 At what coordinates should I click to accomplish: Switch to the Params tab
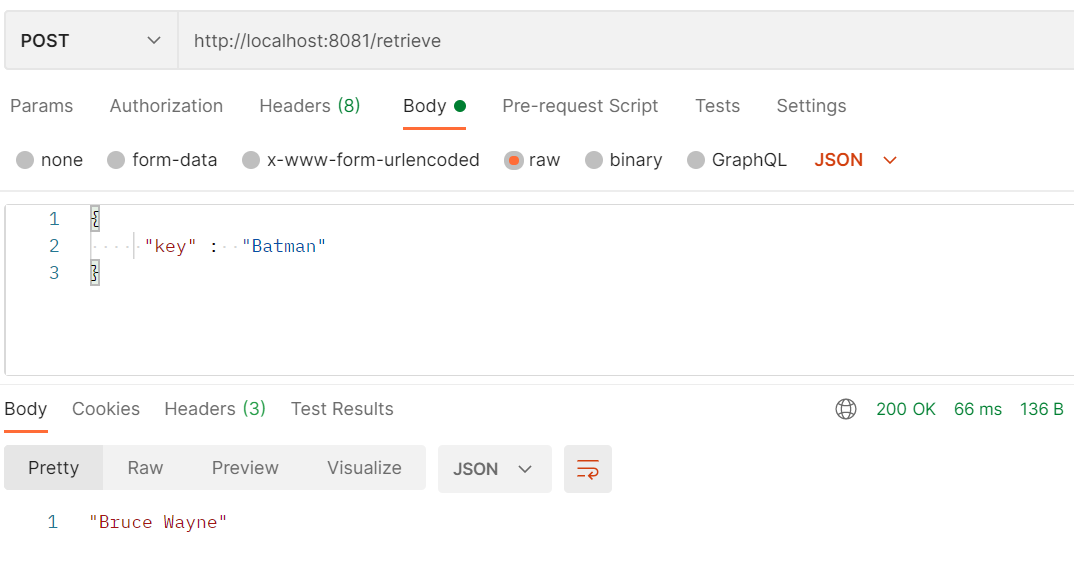tap(42, 106)
